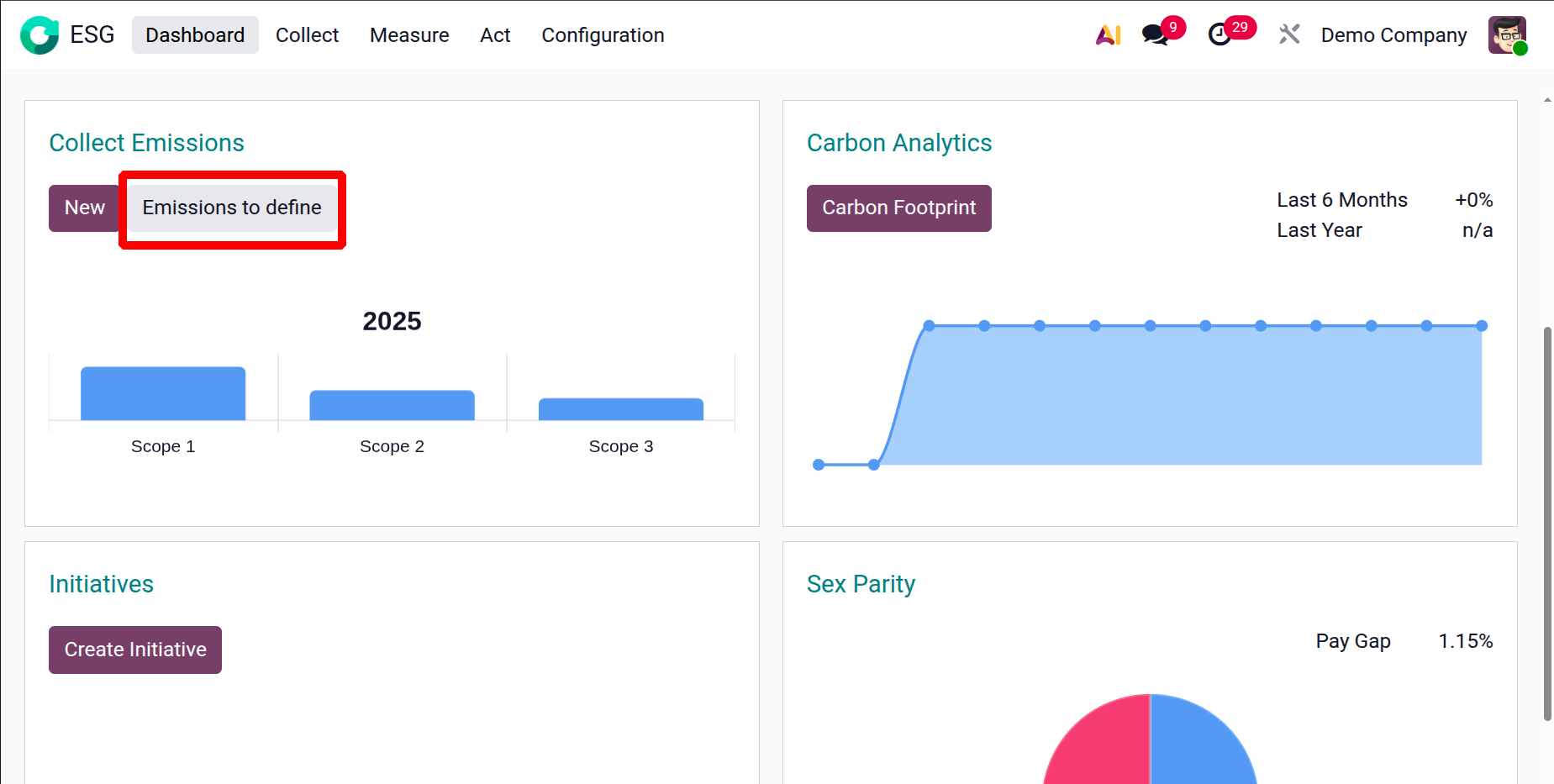Click the New emissions button

point(85,208)
